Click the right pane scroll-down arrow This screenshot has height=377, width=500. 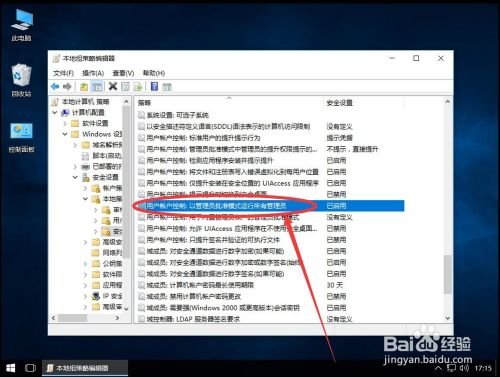coord(448,318)
